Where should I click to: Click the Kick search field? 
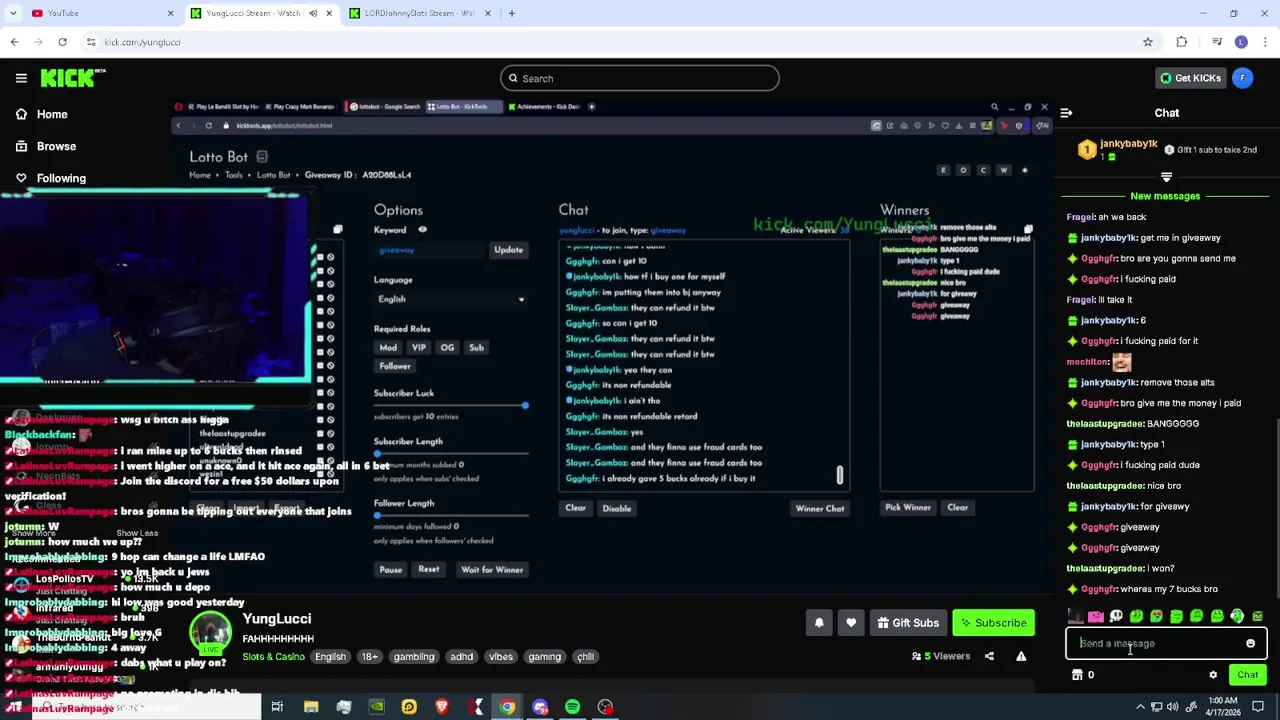click(640, 78)
